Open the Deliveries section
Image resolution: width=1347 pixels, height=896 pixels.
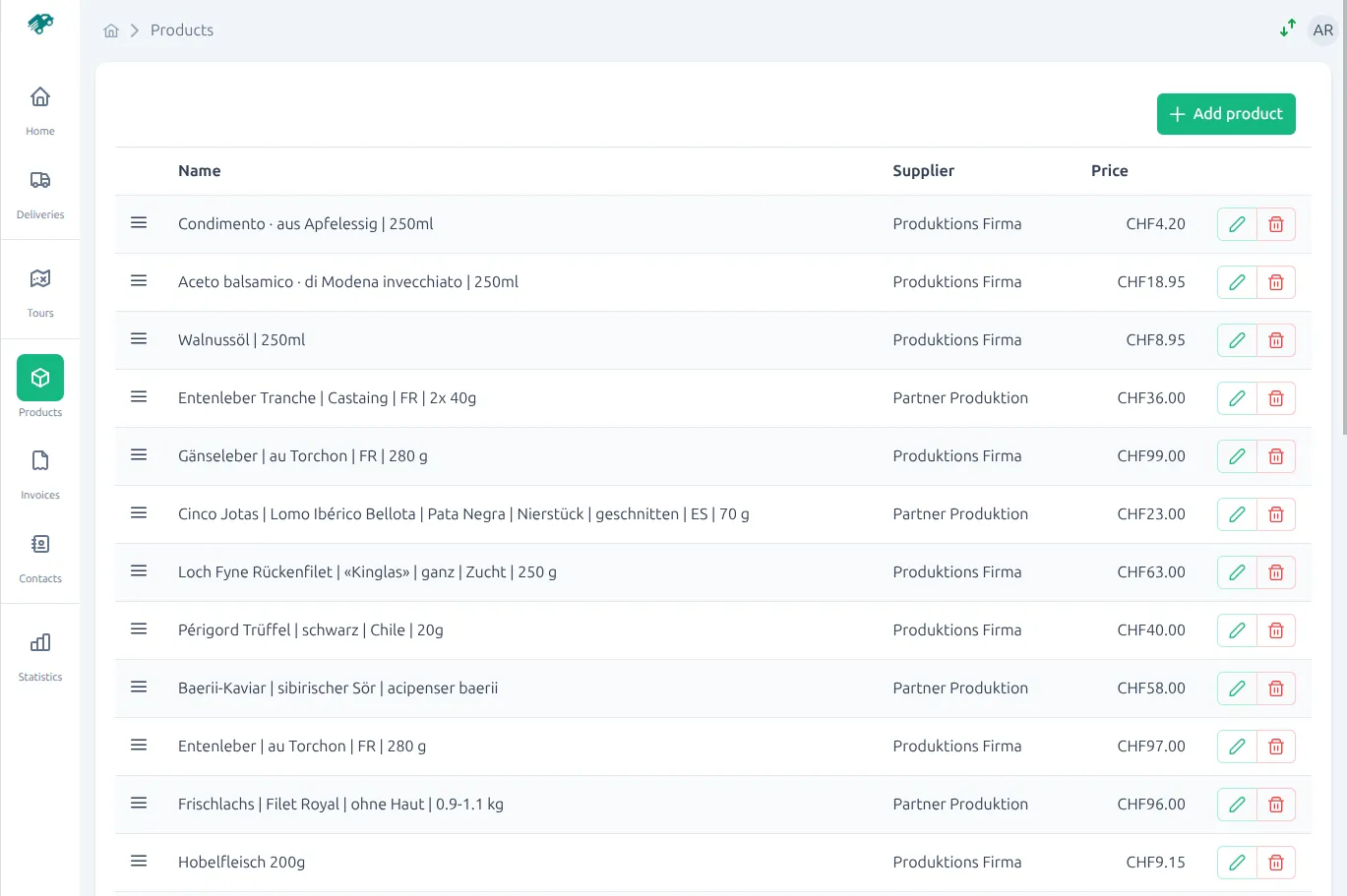(x=40, y=193)
